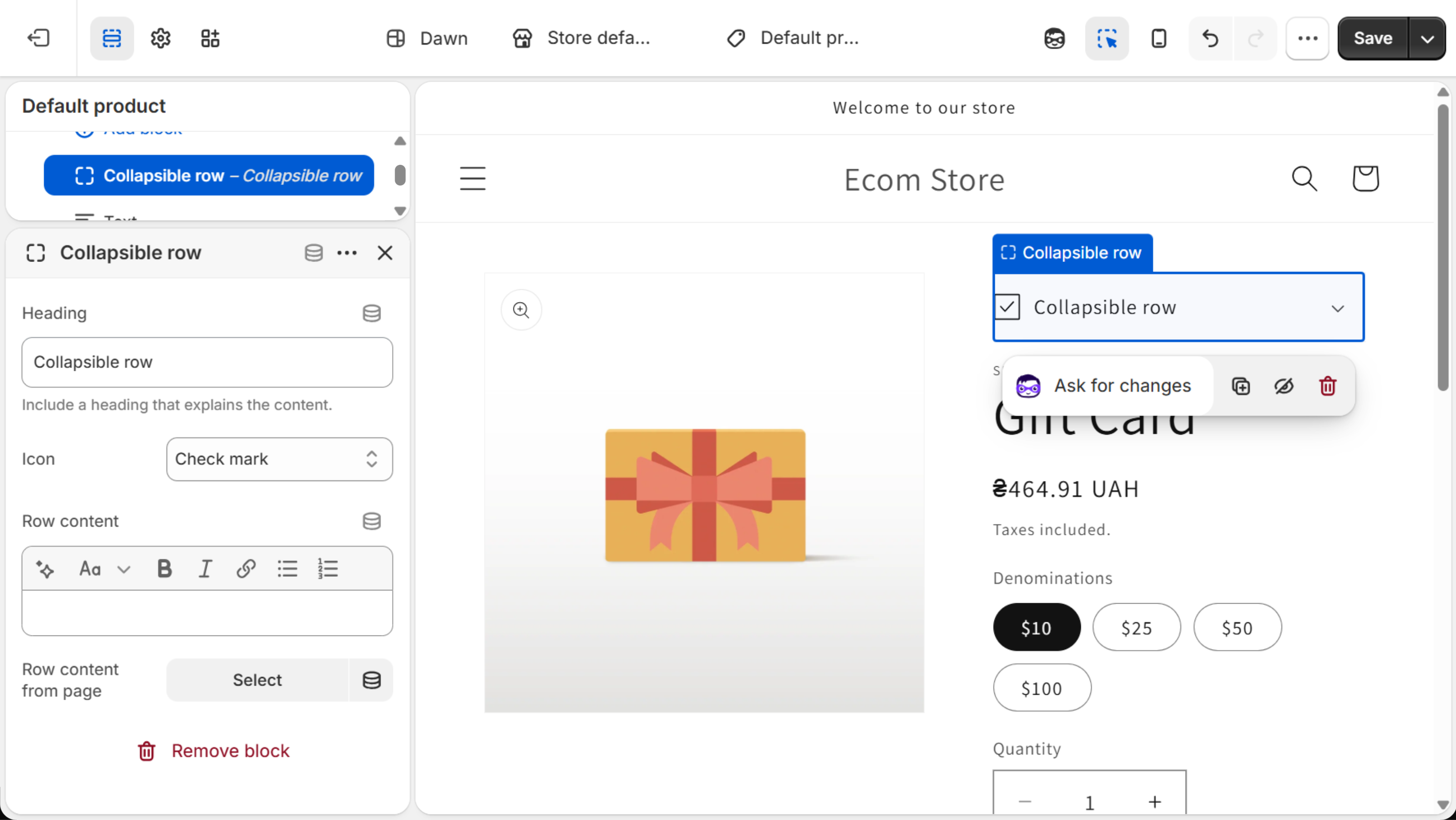Open the Dawn theme selector

pos(428,38)
